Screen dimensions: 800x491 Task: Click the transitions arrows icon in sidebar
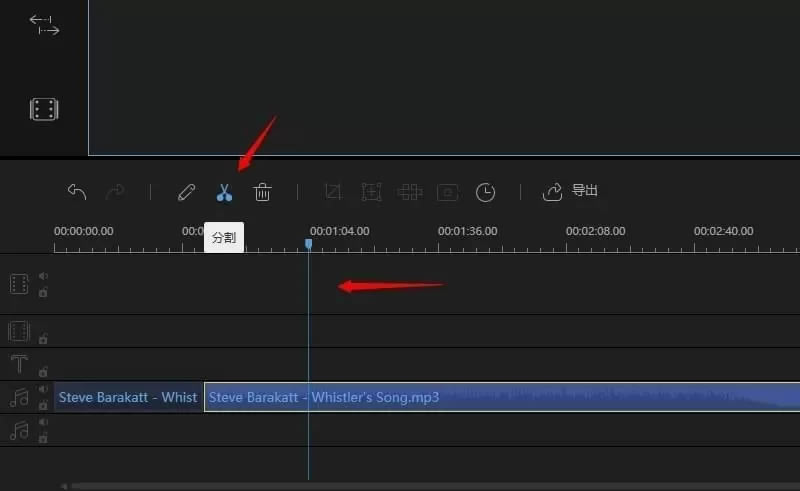click(x=44, y=25)
